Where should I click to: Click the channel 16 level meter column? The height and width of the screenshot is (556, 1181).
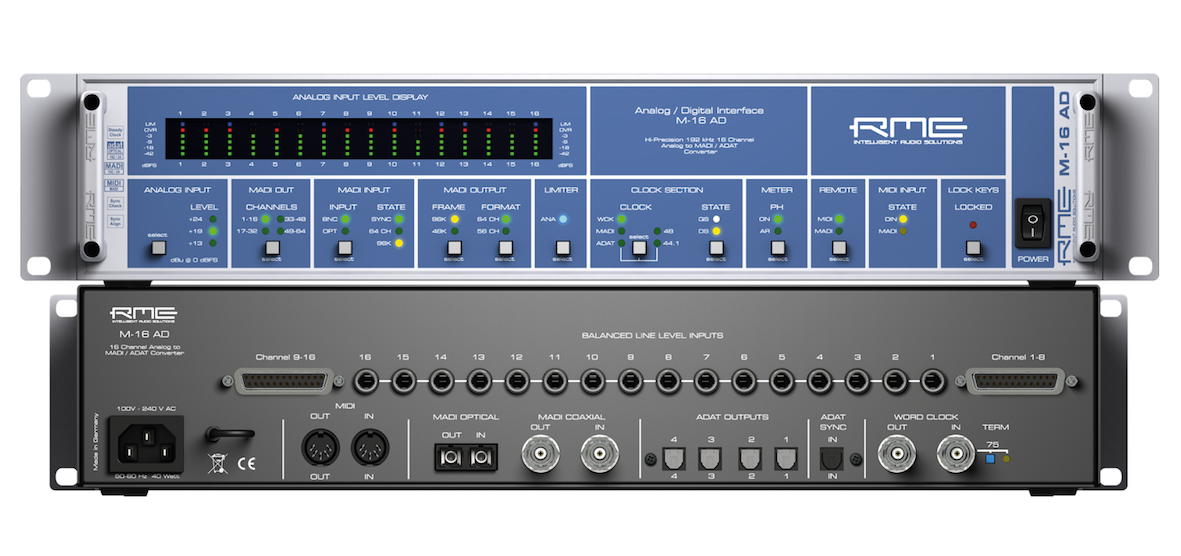click(534, 138)
